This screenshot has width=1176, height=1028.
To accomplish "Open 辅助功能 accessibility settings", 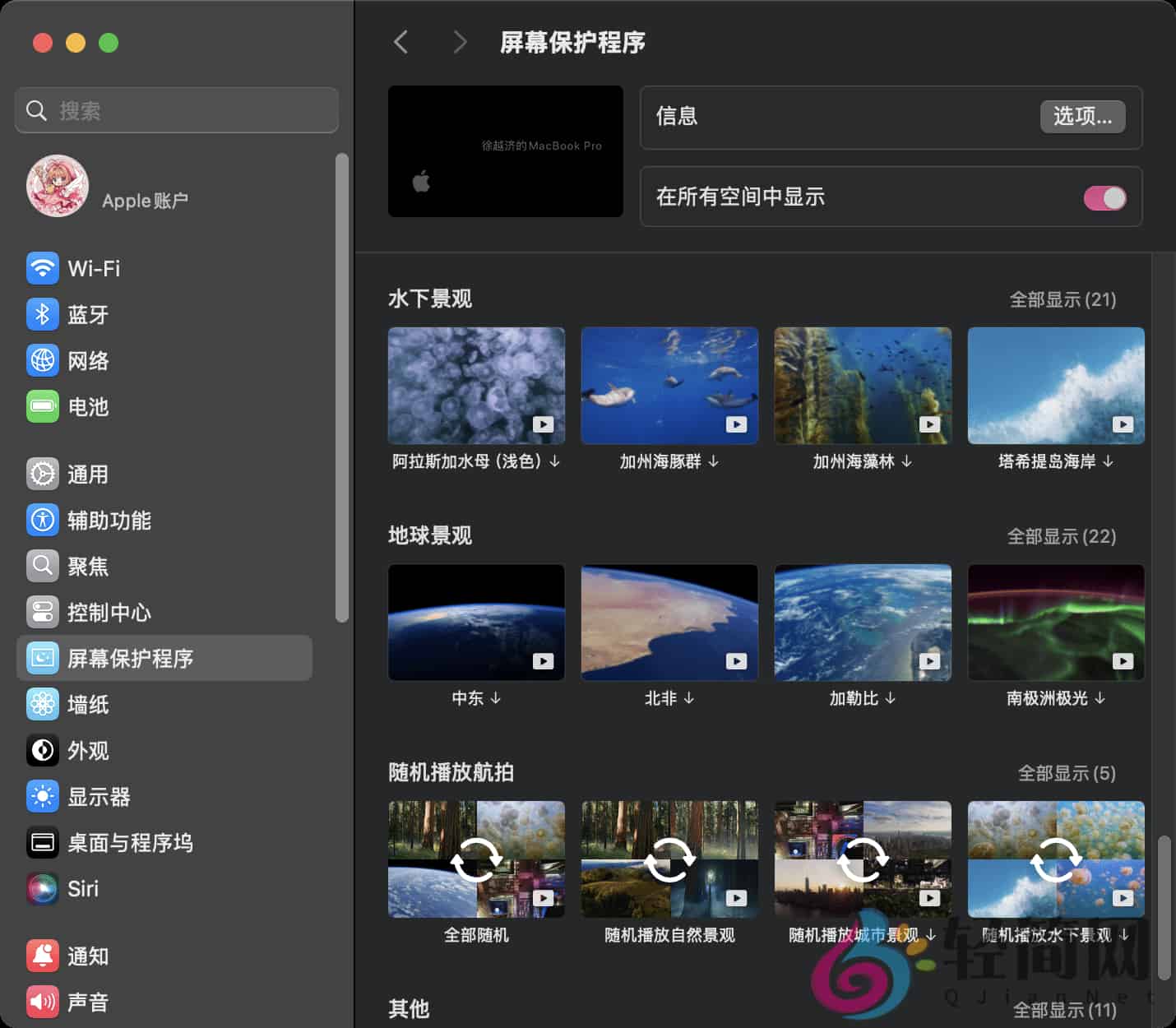I will click(x=109, y=520).
